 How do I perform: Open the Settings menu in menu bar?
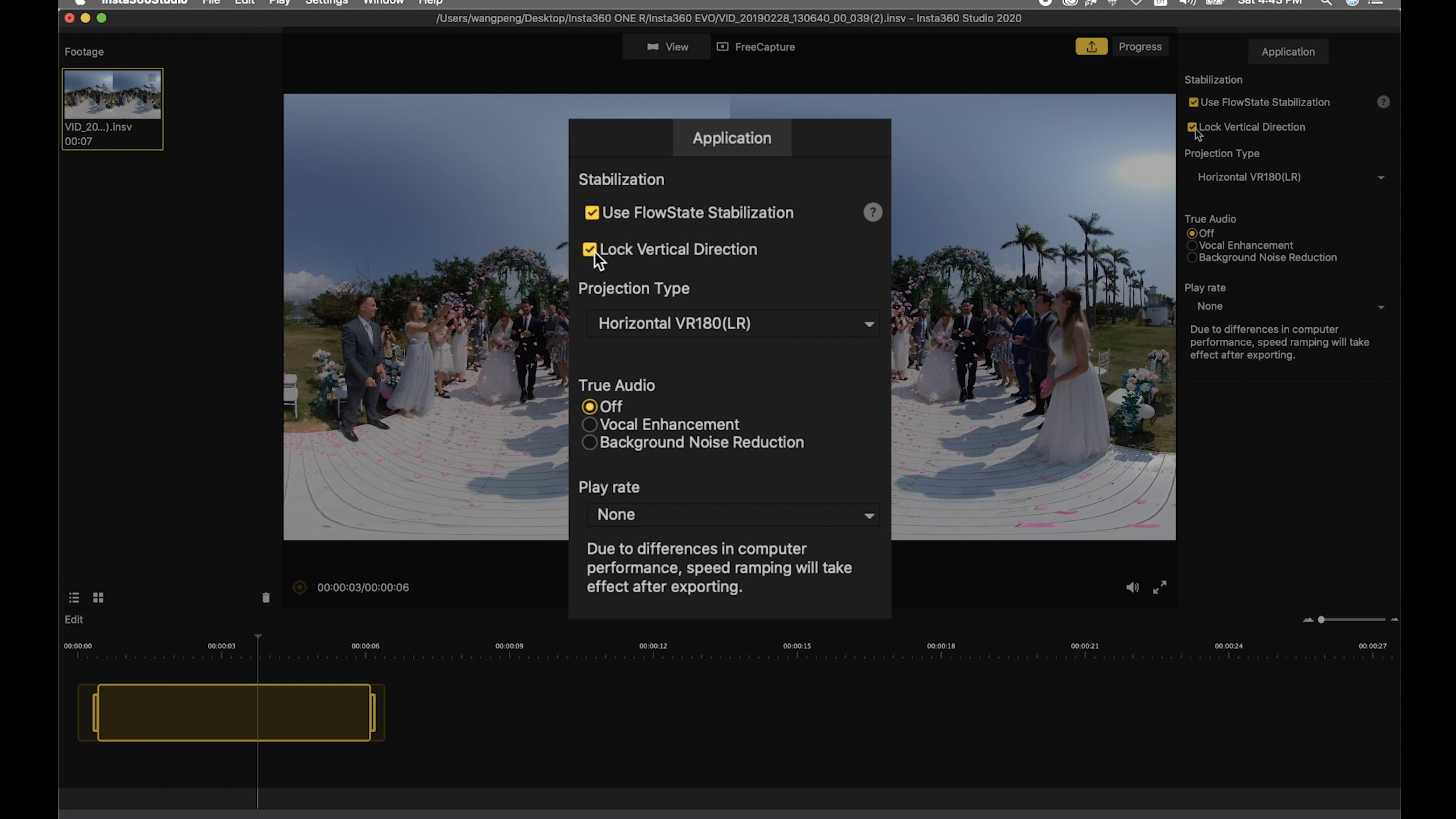[x=326, y=2]
